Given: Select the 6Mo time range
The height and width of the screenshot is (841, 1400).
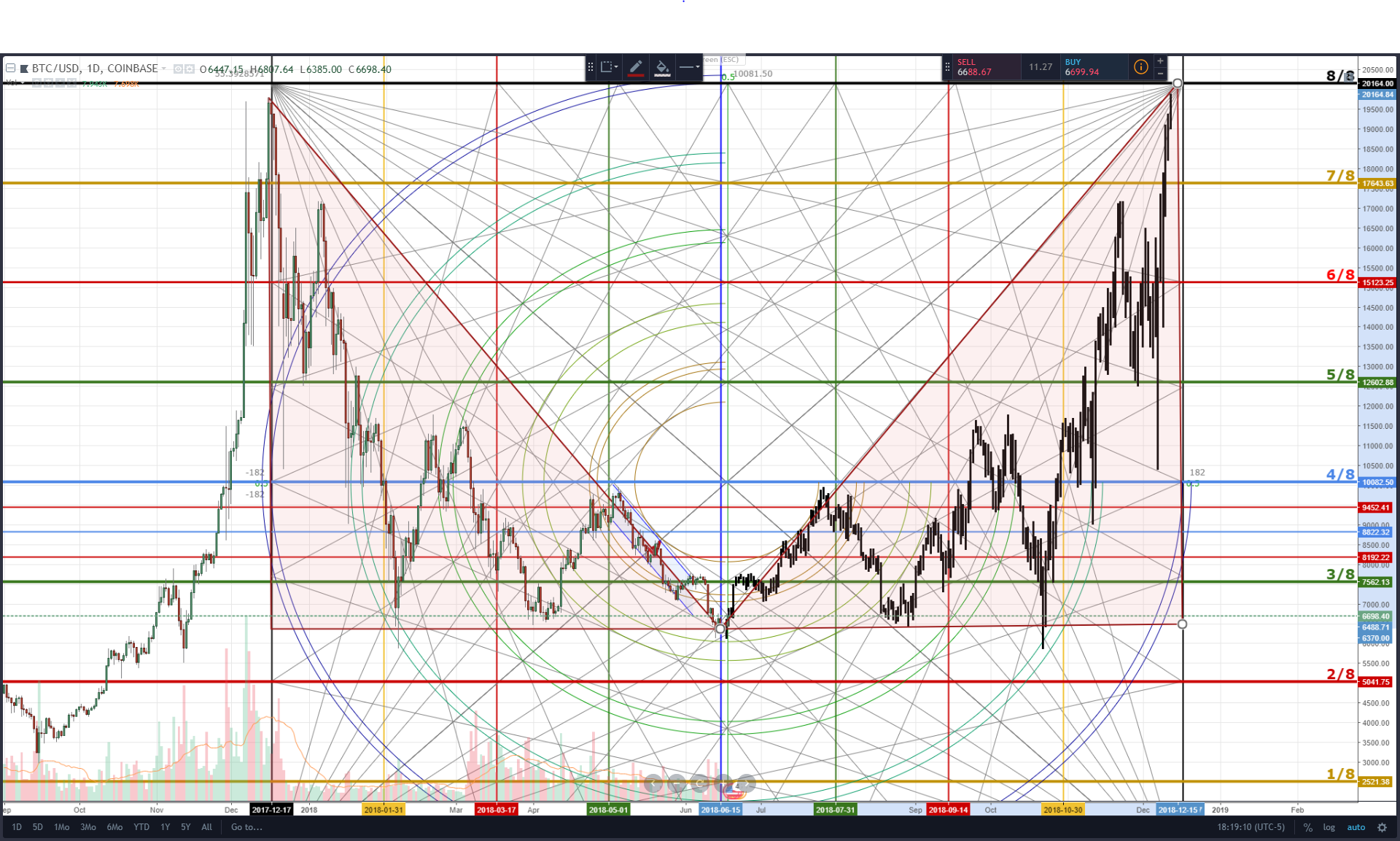Looking at the screenshot, I should coord(114,827).
